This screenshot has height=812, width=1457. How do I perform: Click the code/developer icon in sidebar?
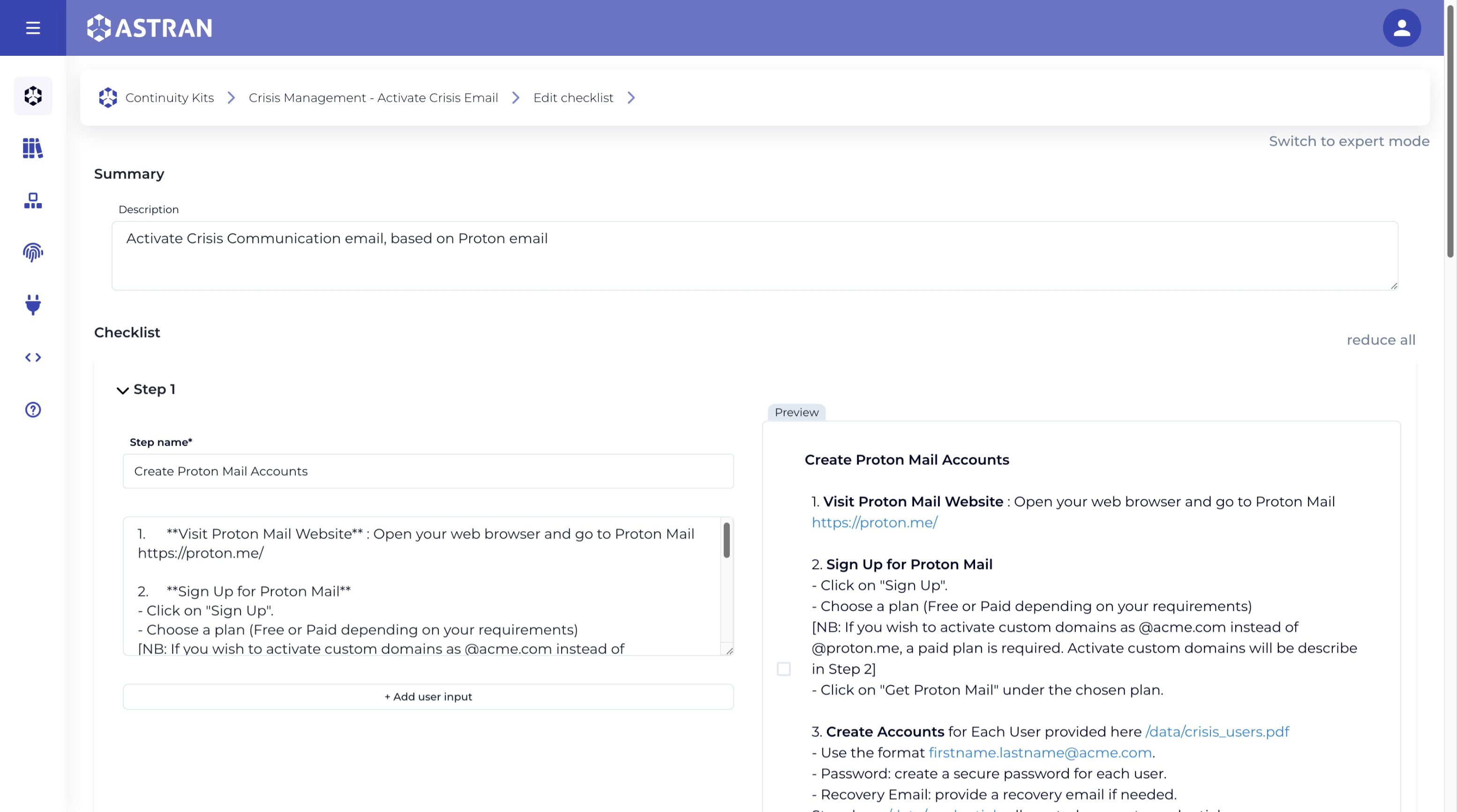[33, 357]
